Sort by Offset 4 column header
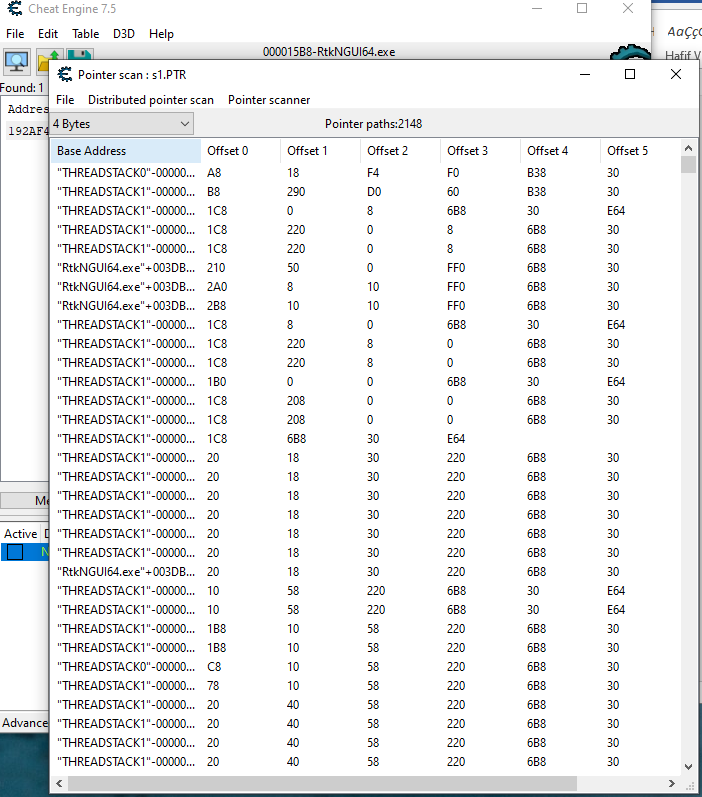This screenshot has width=702, height=797. (x=560, y=151)
